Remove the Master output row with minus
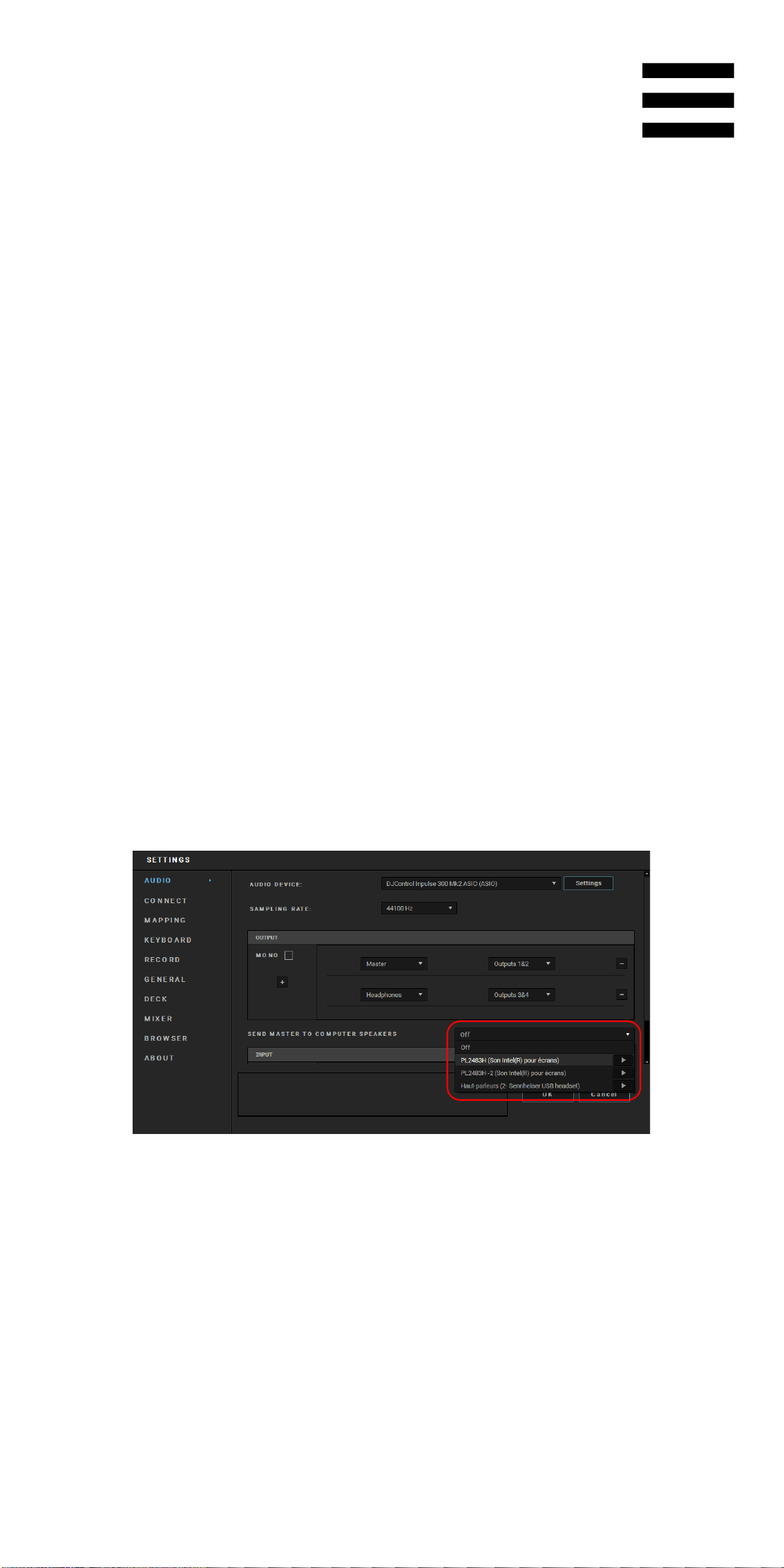This screenshot has width=784, height=1568. (622, 963)
